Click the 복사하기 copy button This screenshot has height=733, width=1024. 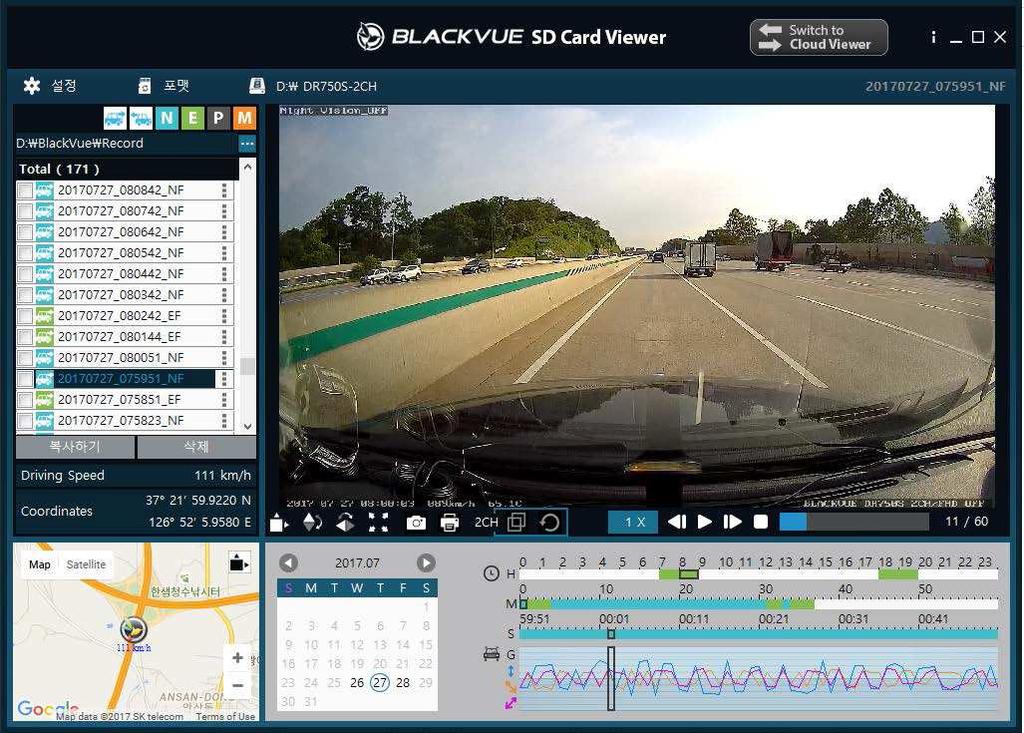tap(75, 447)
